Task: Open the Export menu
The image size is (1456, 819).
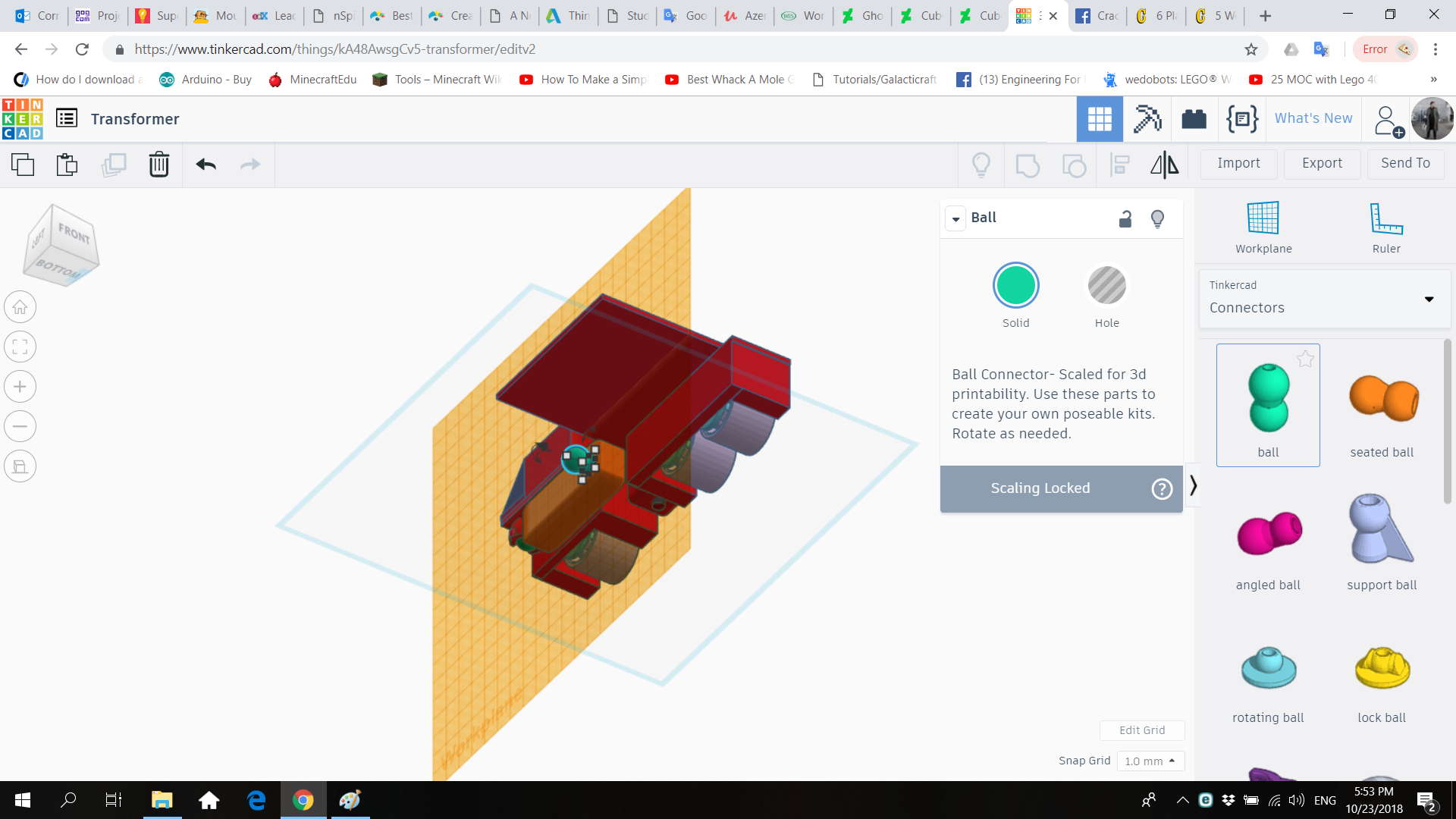Action: coord(1322,164)
